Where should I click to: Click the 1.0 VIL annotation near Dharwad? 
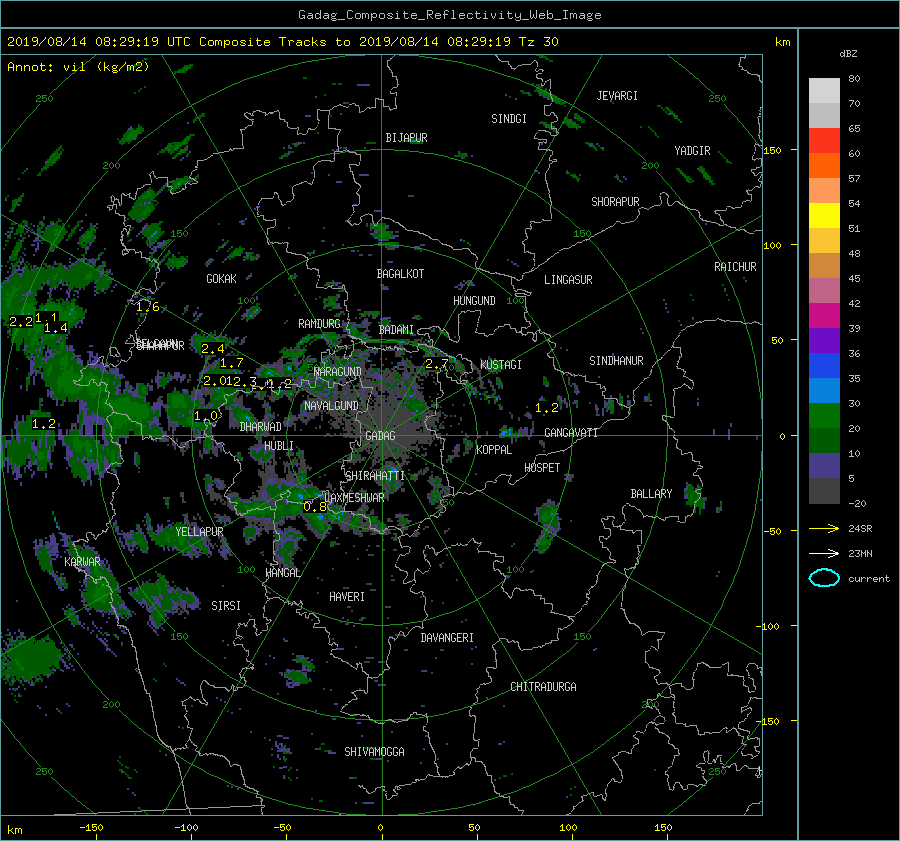pyautogui.click(x=205, y=416)
